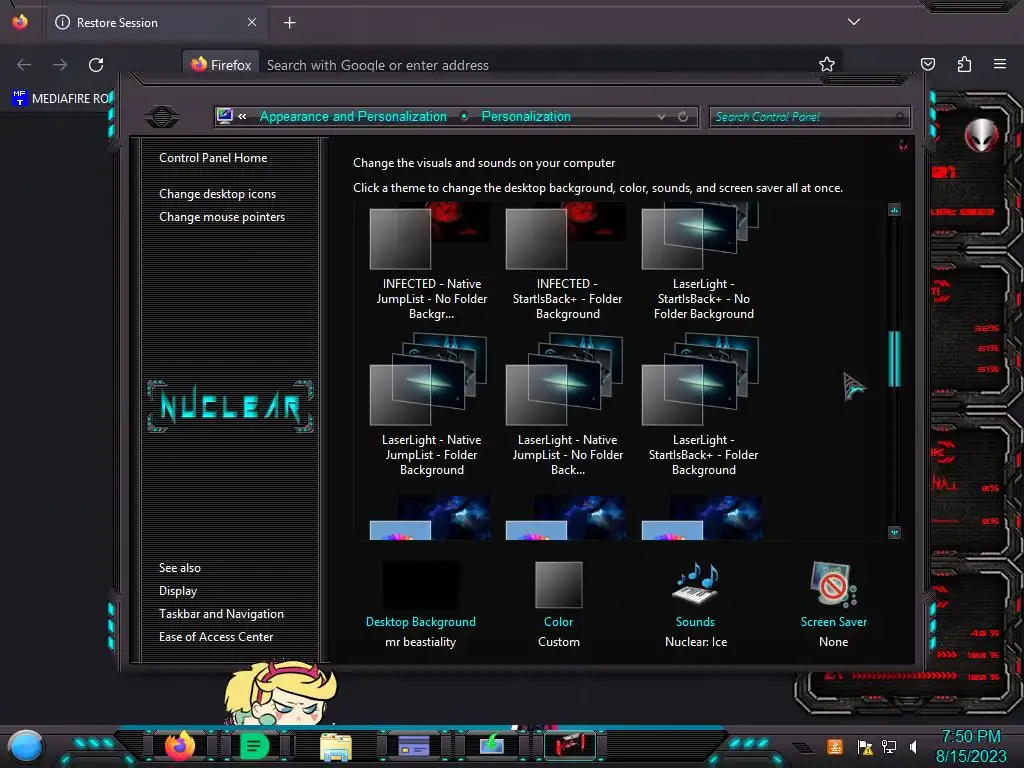This screenshot has width=1024, height=768.
Task: Open the volume speaker tray icon
Action: (x=913, y=747)
